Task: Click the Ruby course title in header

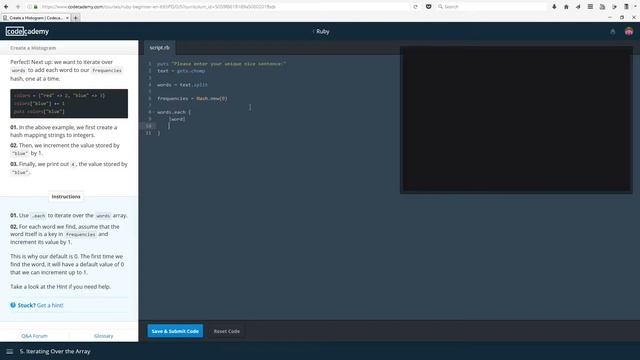Action: coord(322,31)
